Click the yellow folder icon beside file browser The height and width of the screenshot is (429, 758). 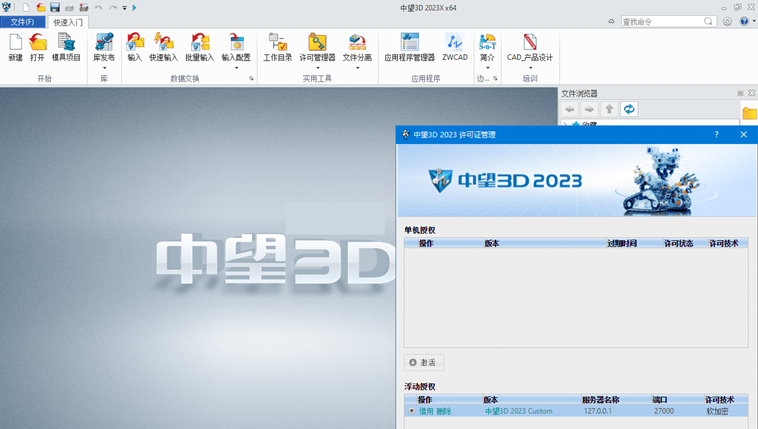pos(749,113)
